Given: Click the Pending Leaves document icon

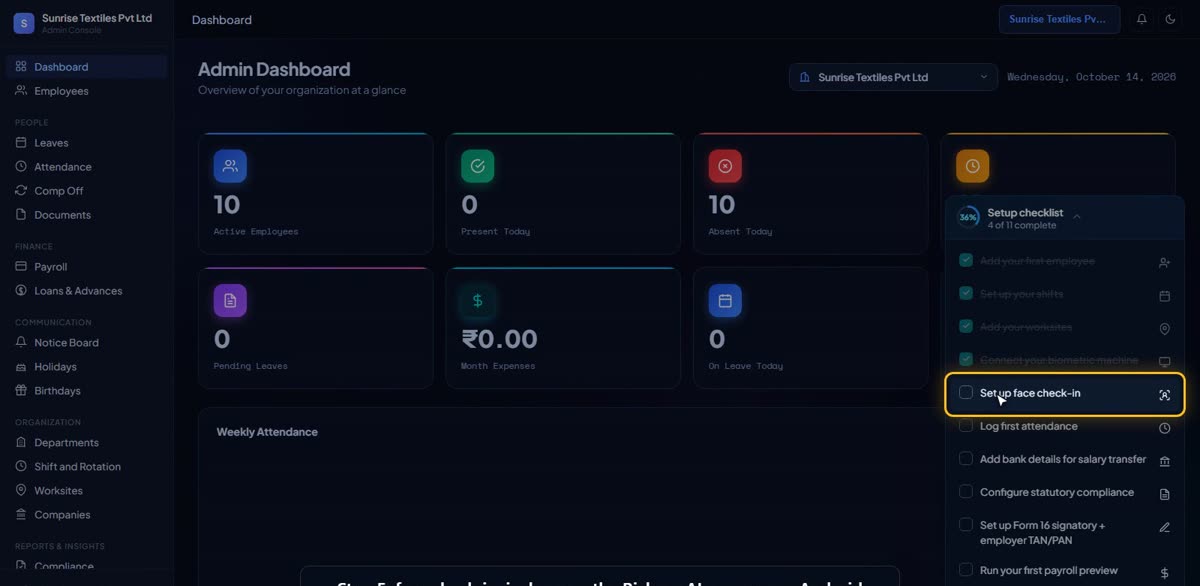Looking at the screenshot, I should [x=230, y=300].
